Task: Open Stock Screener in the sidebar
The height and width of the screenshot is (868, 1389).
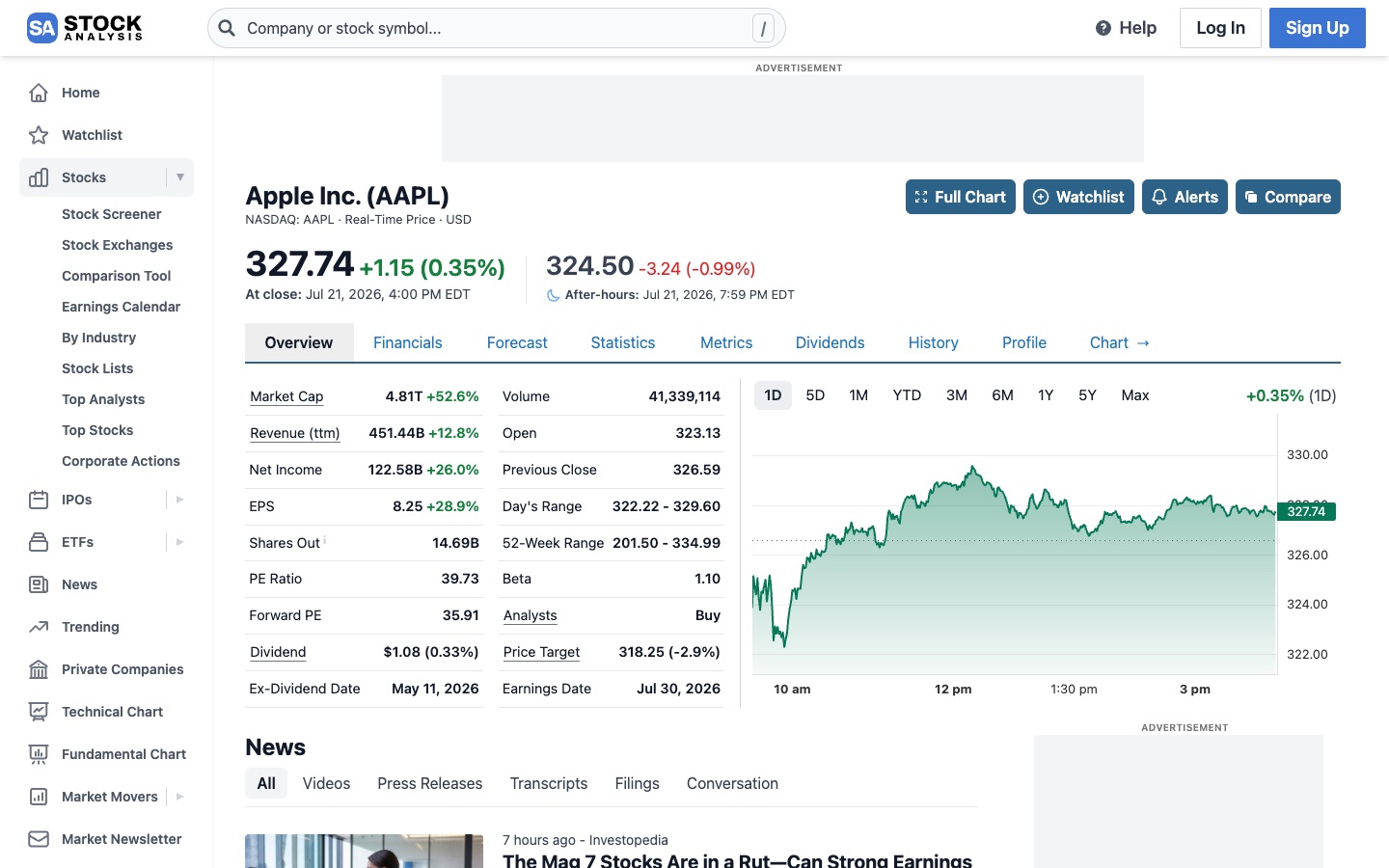Action: (112, 214)
